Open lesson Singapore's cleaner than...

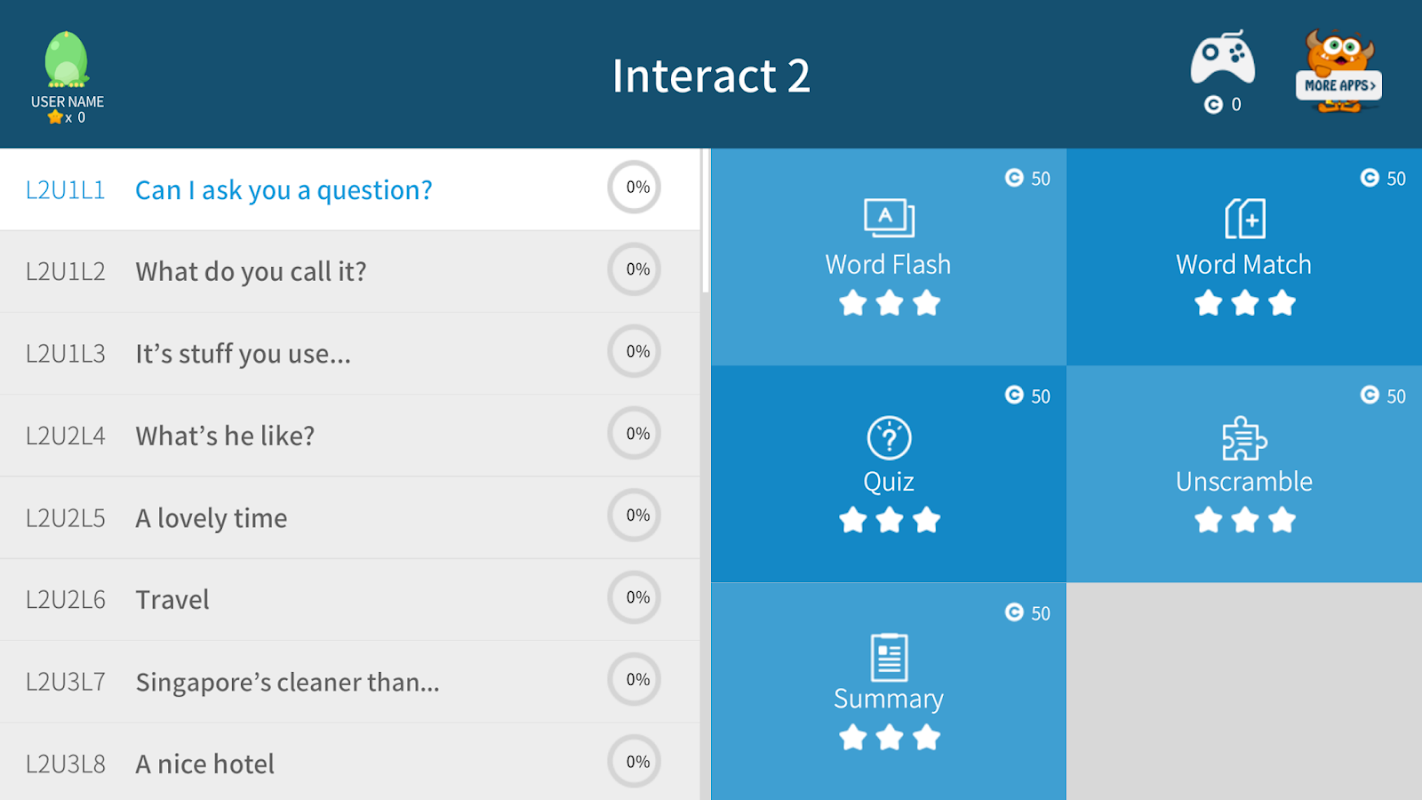pyautogui.click(x=287, y=682)
